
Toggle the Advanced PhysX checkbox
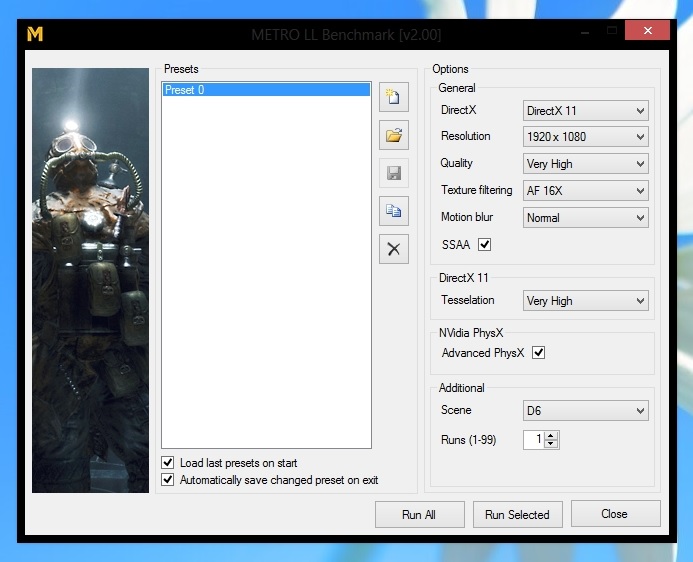538,353
